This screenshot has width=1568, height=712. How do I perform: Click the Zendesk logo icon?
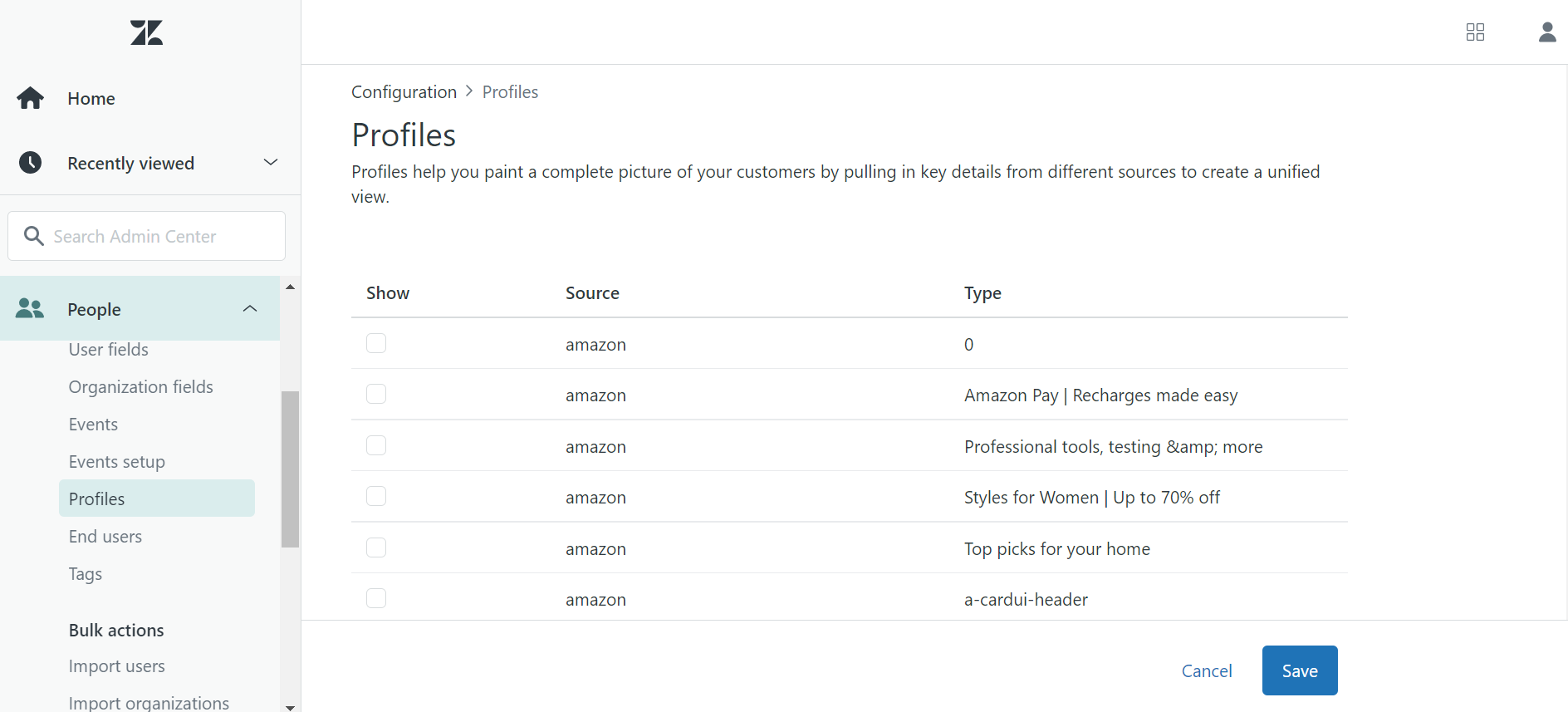pos(147,32)
